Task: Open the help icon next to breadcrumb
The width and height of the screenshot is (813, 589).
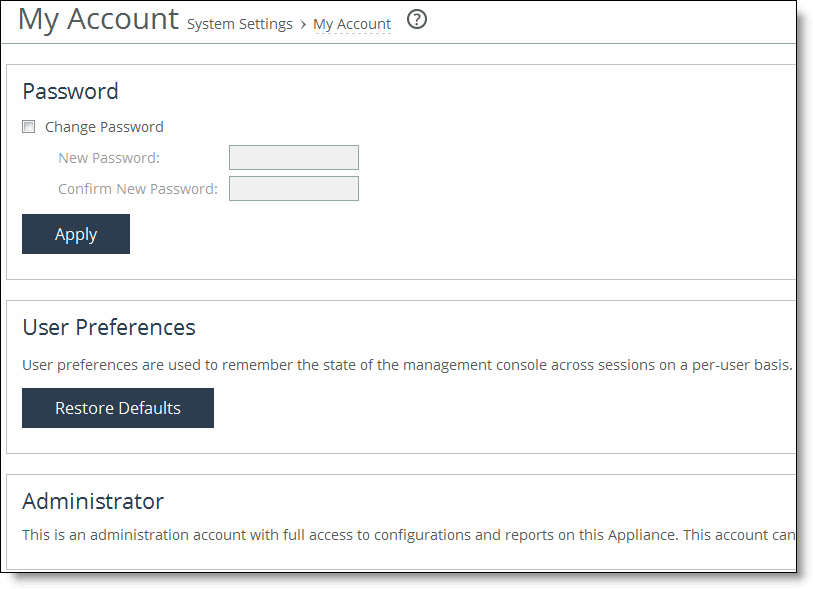Action: coord(416,20)
